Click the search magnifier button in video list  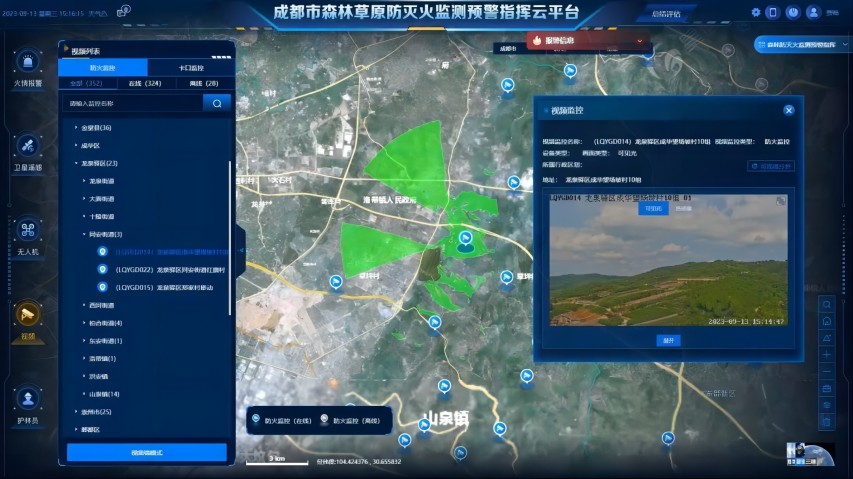point(216,102)
